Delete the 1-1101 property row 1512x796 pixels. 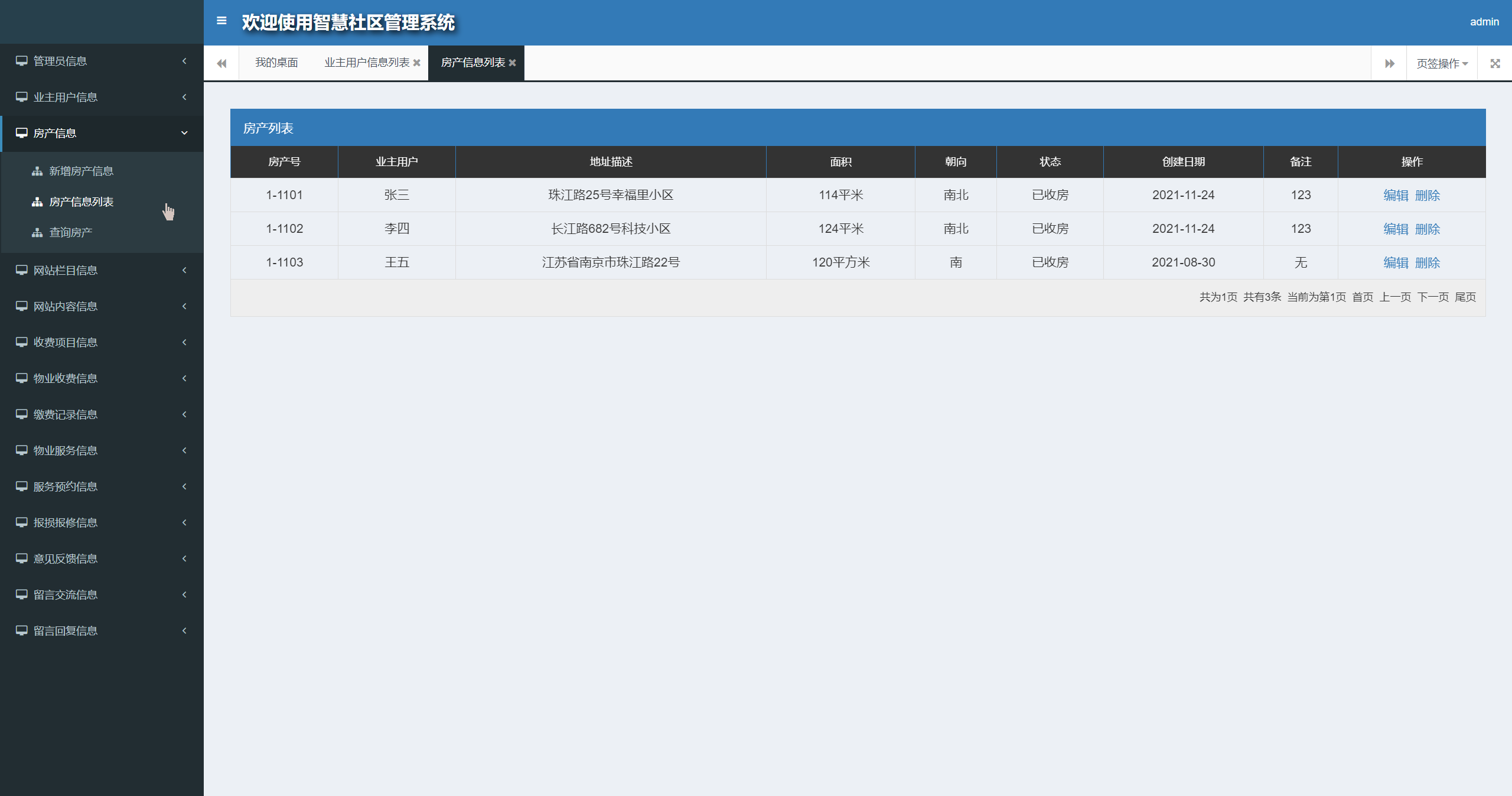1428,195
